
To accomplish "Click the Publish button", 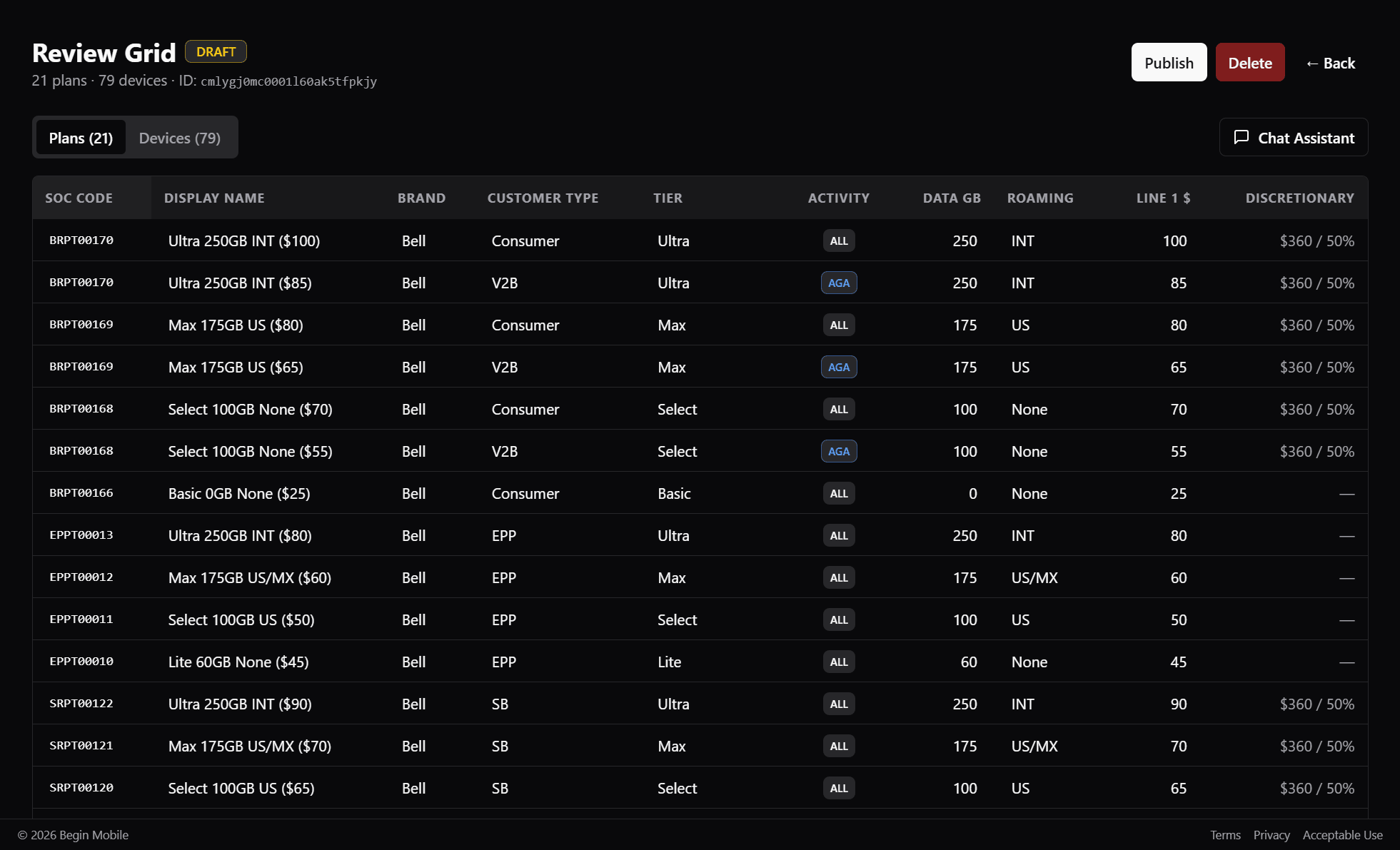I will coord(1168,62).
